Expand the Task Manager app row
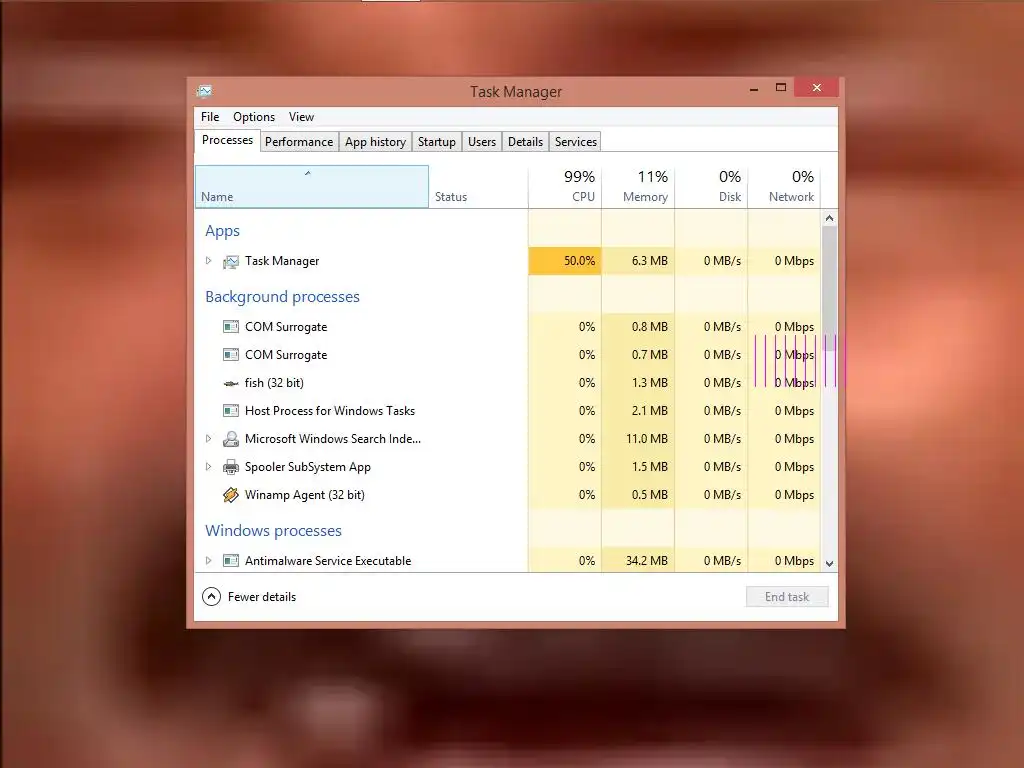 (x=208, y=261)
